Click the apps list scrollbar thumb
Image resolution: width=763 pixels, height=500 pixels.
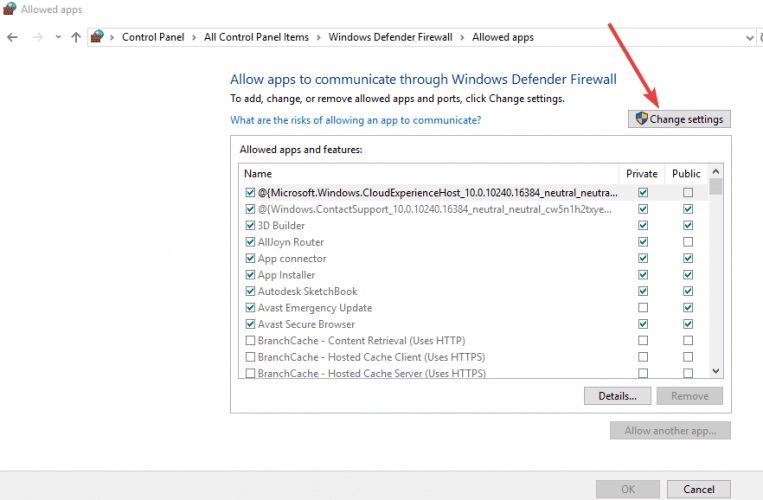[x=715, y=187]
